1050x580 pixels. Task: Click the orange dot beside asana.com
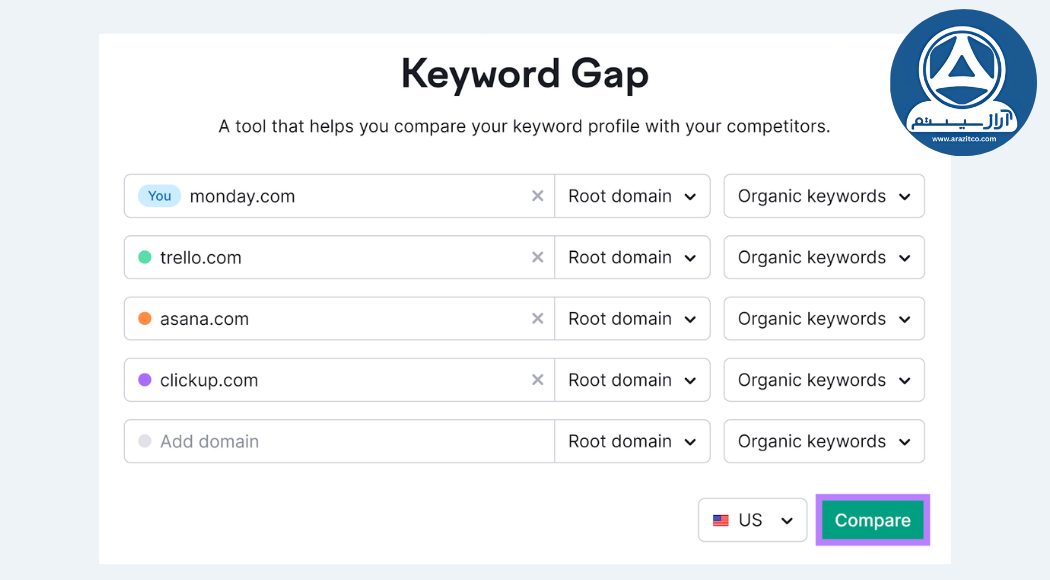coord(145,319)
